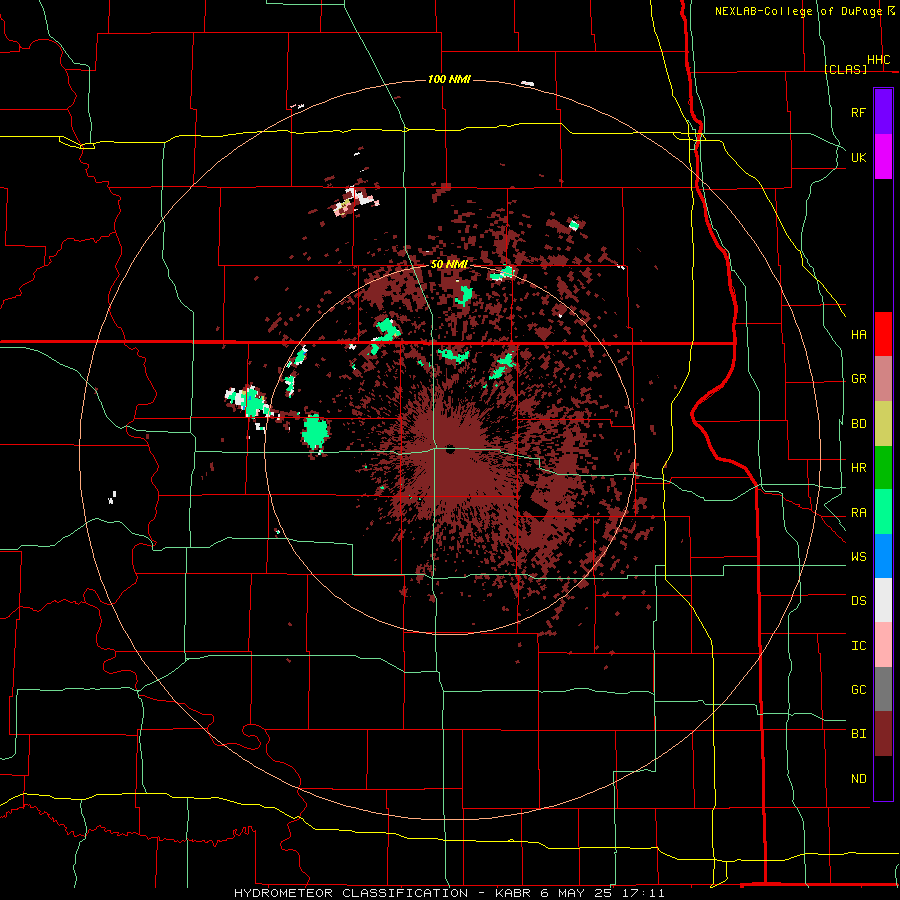Click the RF legend label
The image size is (900, 900).
(x=858, y=112)
